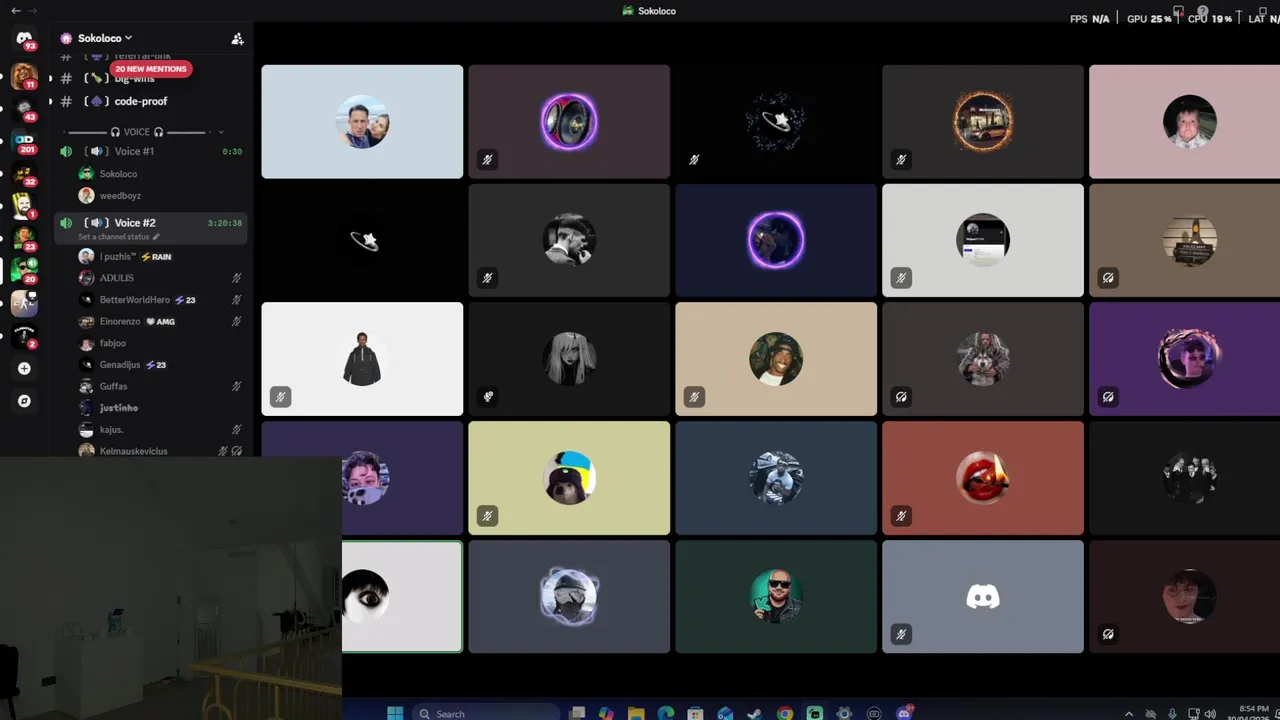Open the server icon with 2 badge
This screenshot has width=1280, height=720.
(24, 335)
